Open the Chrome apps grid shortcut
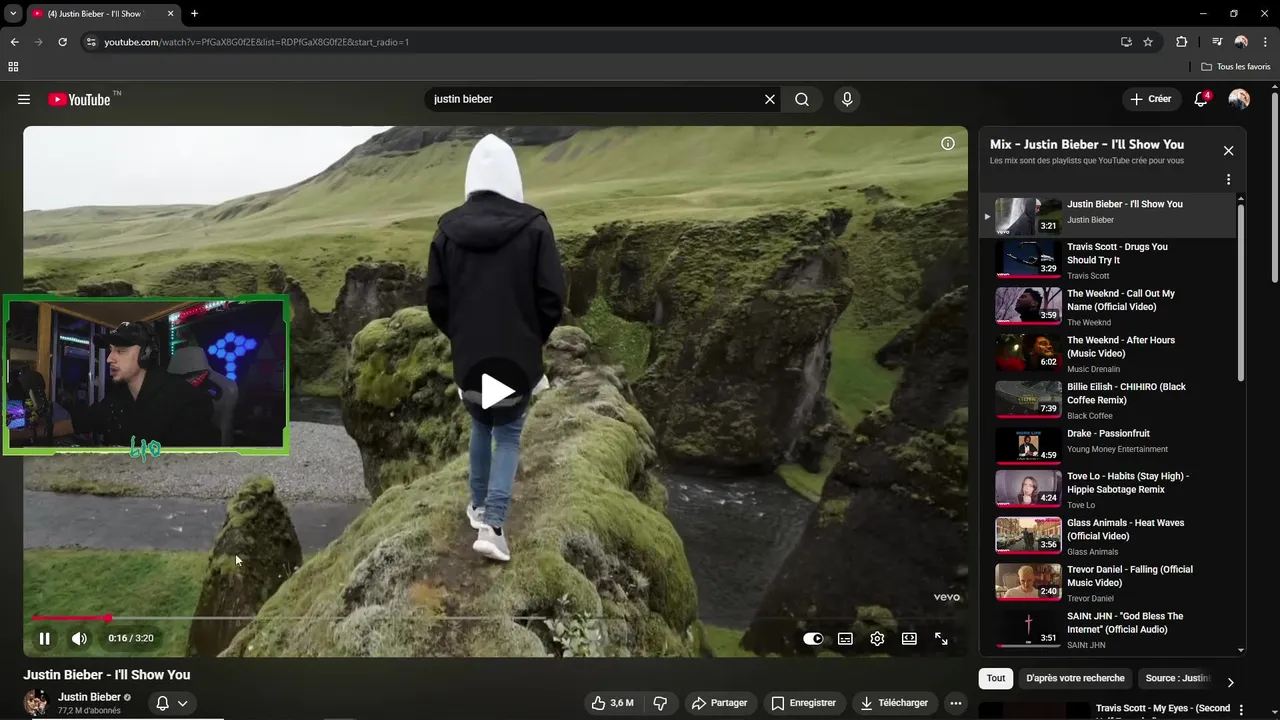This screenshot has height=720, width=1280. pos(13,67)
